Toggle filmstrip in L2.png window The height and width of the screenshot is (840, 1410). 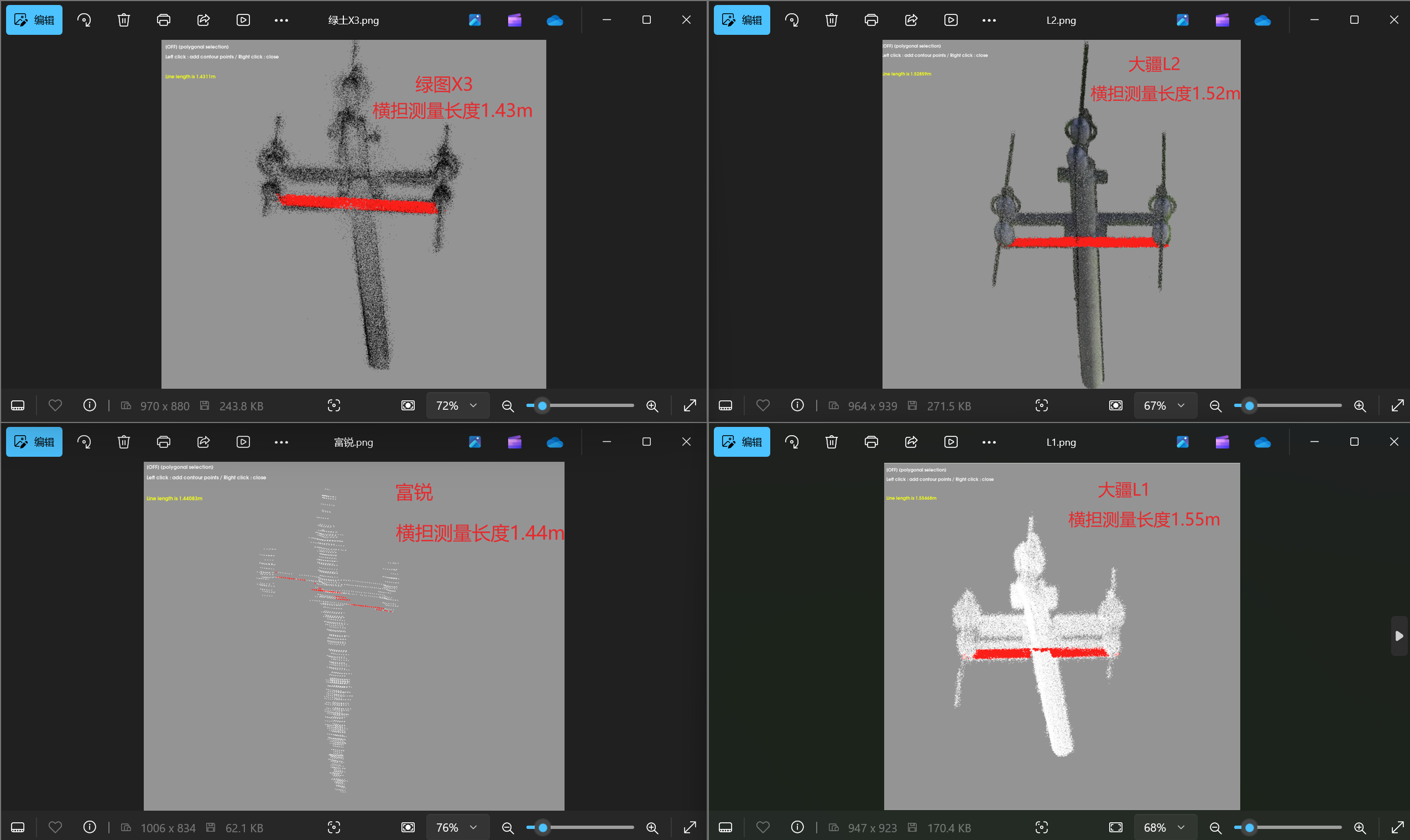[725, 405]
